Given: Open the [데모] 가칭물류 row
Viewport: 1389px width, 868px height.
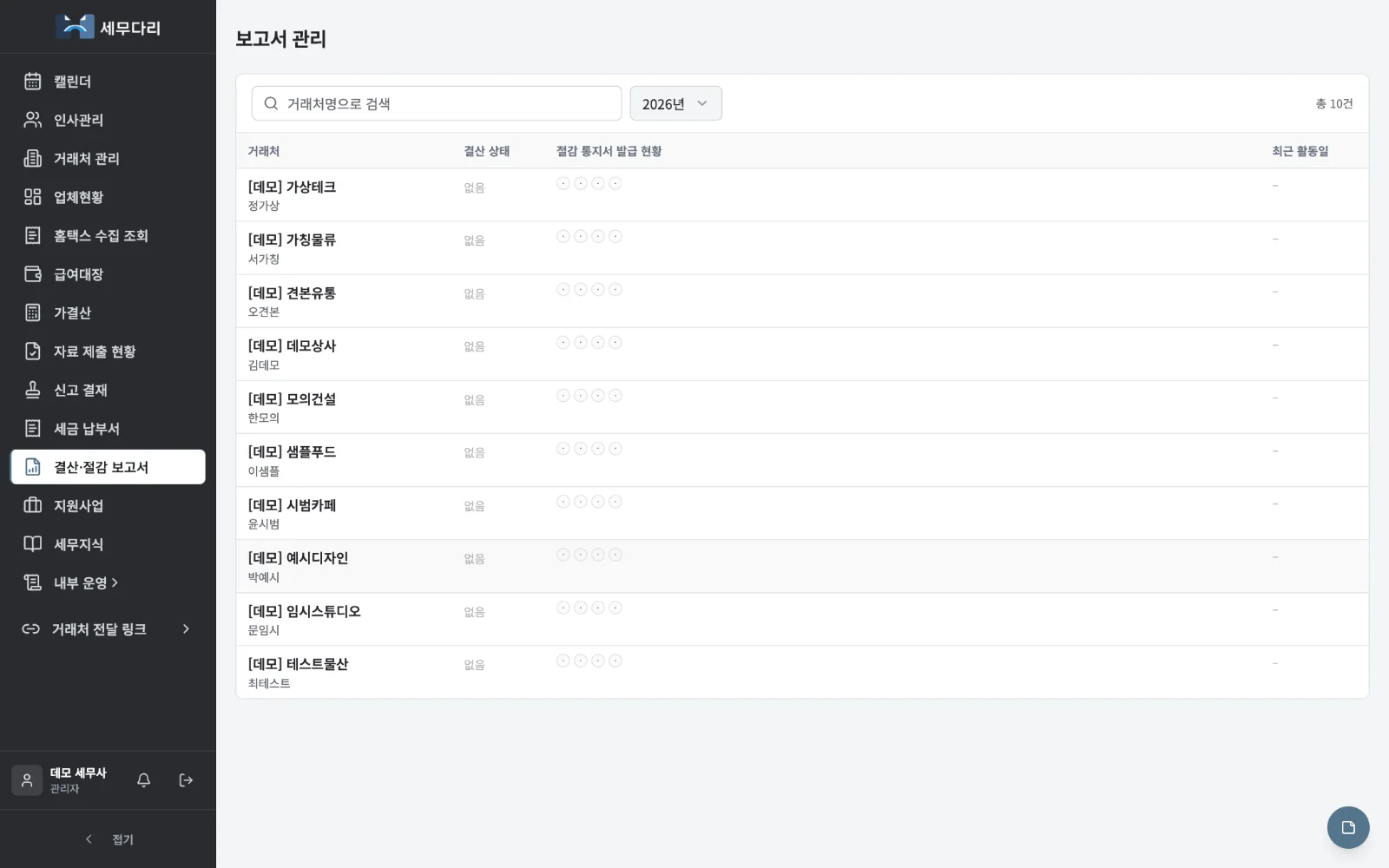Looking at the screenshot, I should tap(802, 248).
